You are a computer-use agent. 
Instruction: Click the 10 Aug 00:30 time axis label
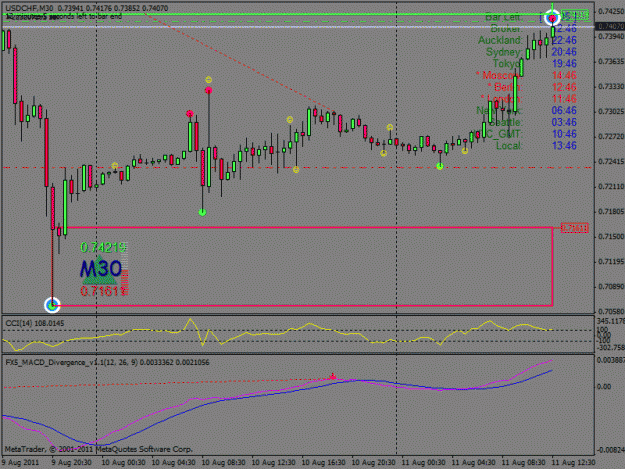pos(123,463)
